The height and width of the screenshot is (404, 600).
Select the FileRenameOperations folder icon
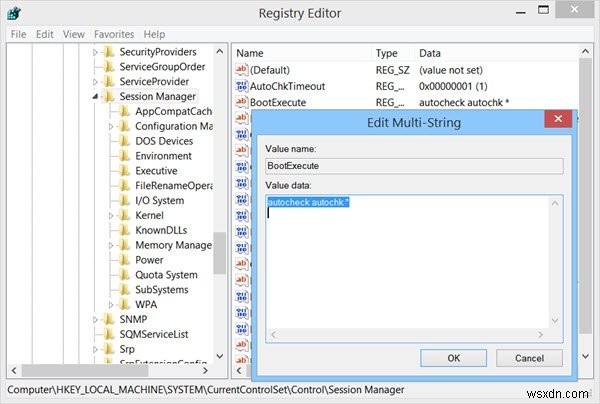pos(125,186)
